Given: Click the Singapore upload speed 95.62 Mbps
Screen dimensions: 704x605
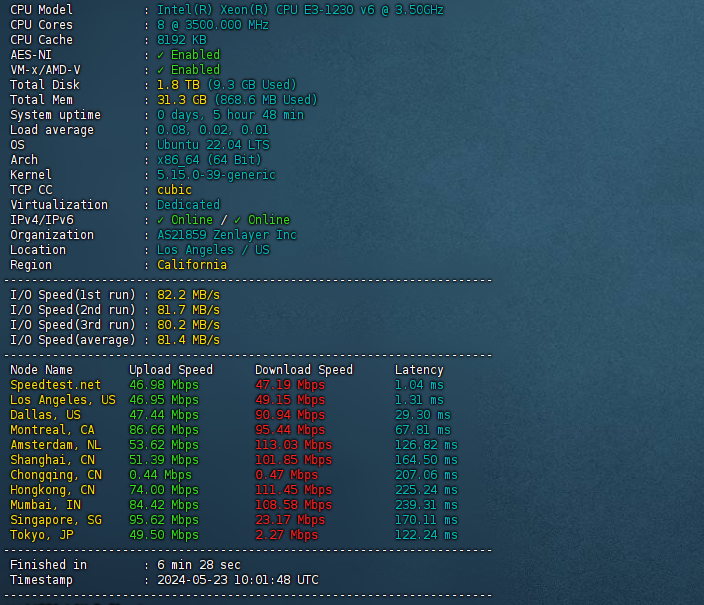Looking at the screenshot, I should tap(164, 520).
